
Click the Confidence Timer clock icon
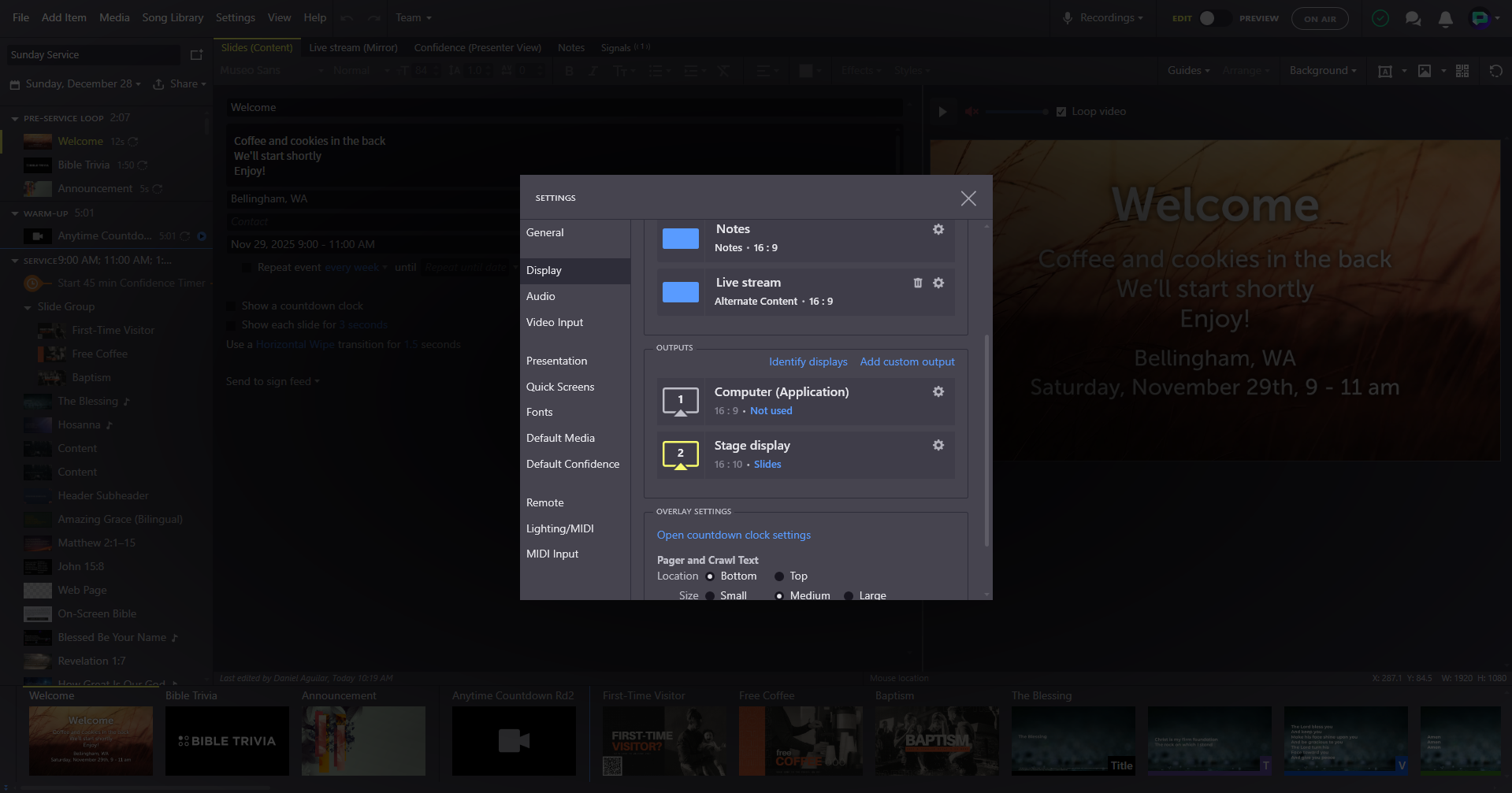[x=33, y=283]
